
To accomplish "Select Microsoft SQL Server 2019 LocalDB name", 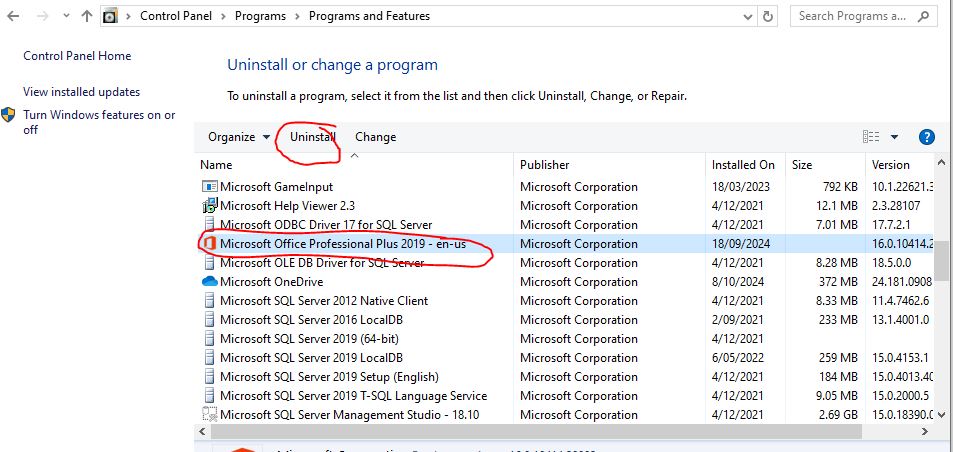I will [311, 358].
